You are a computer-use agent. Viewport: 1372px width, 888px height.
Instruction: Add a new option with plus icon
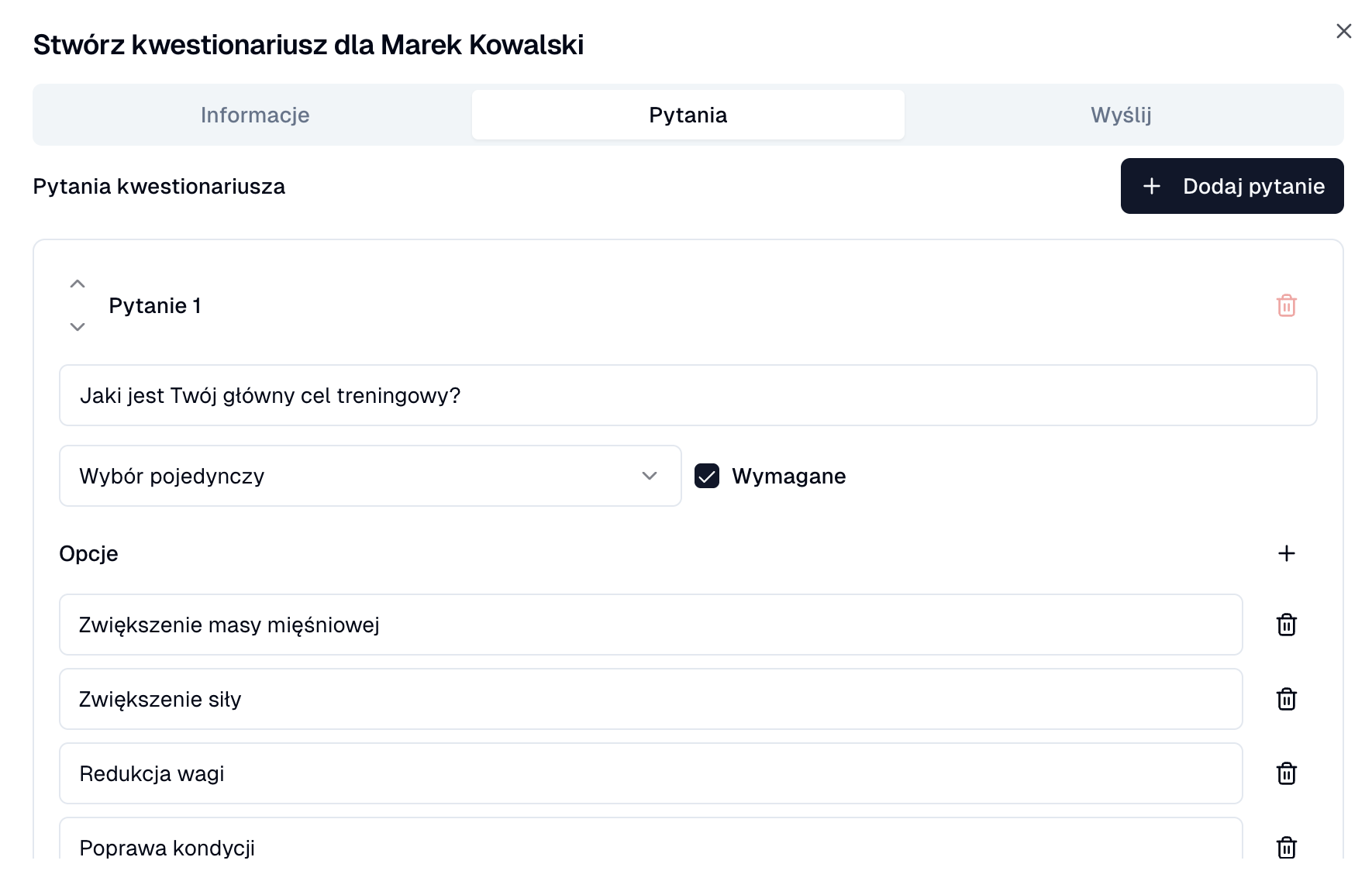click(x=1286, y=553)
